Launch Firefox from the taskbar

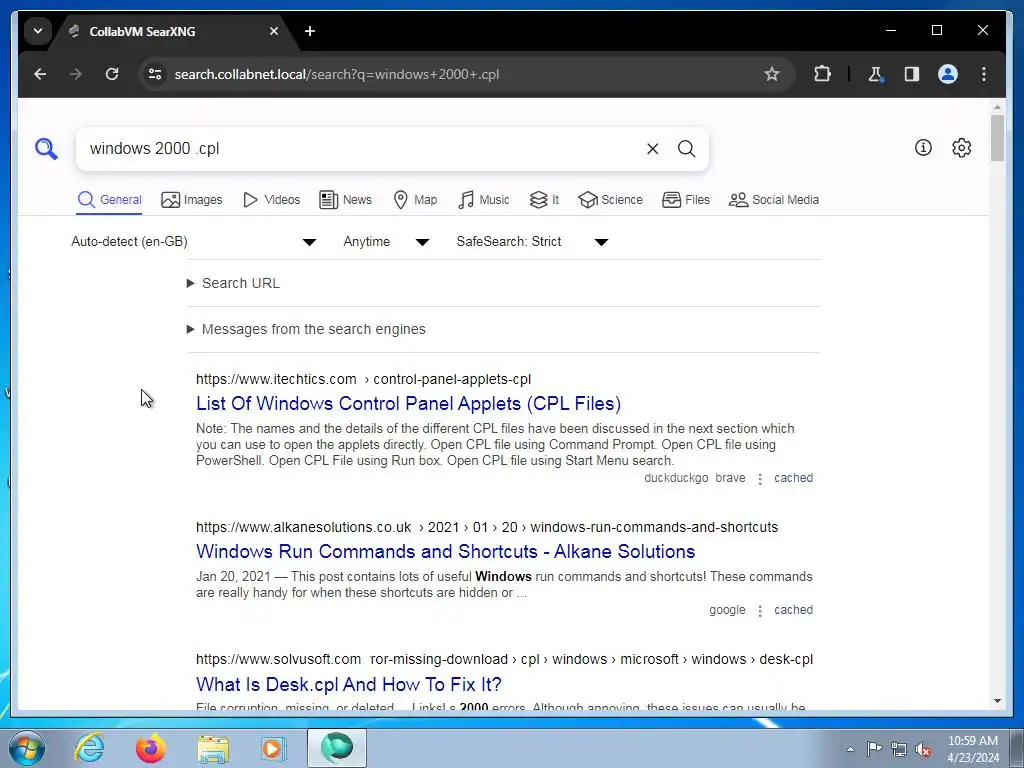coord(151,748)
